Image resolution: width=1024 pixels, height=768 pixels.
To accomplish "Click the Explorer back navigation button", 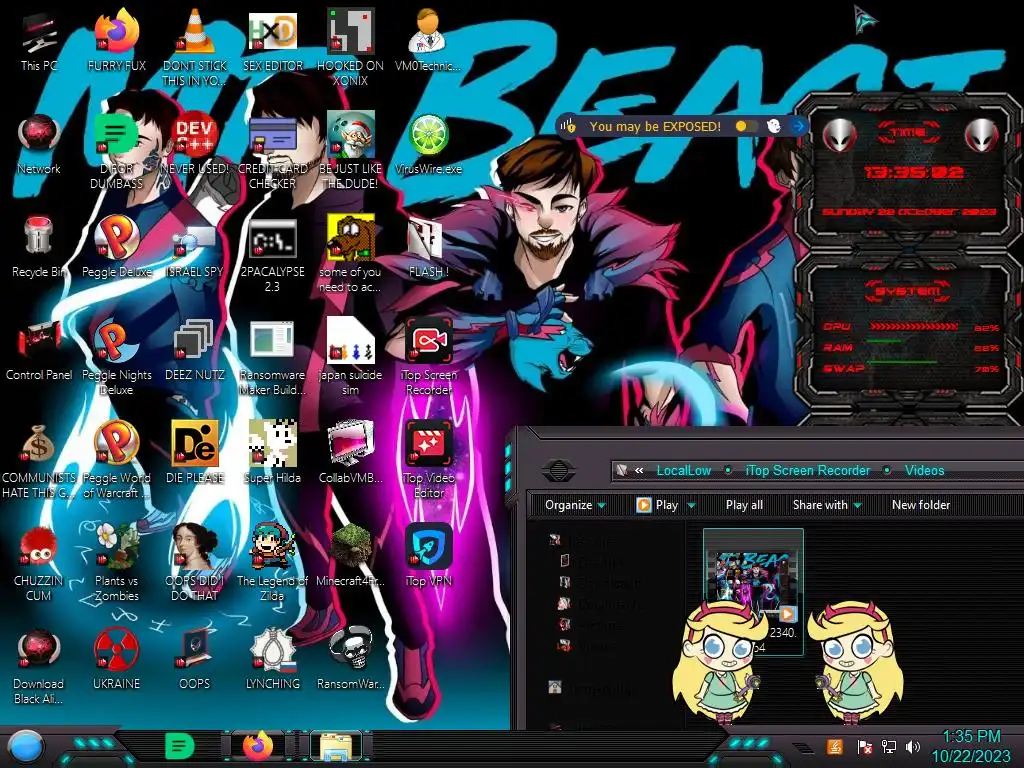I will [x=558, y=470].
